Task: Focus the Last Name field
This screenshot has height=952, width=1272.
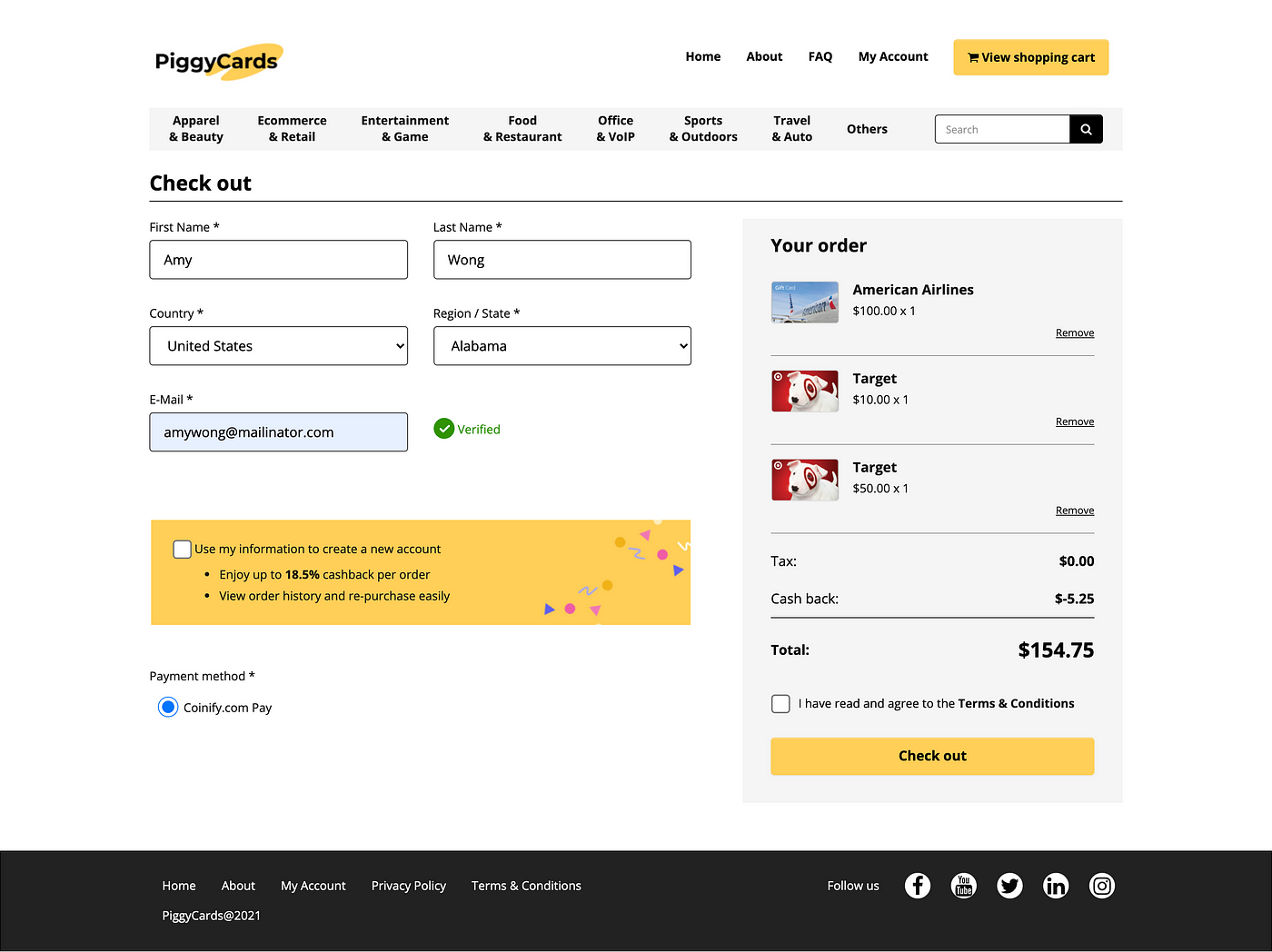Action: 562,260
